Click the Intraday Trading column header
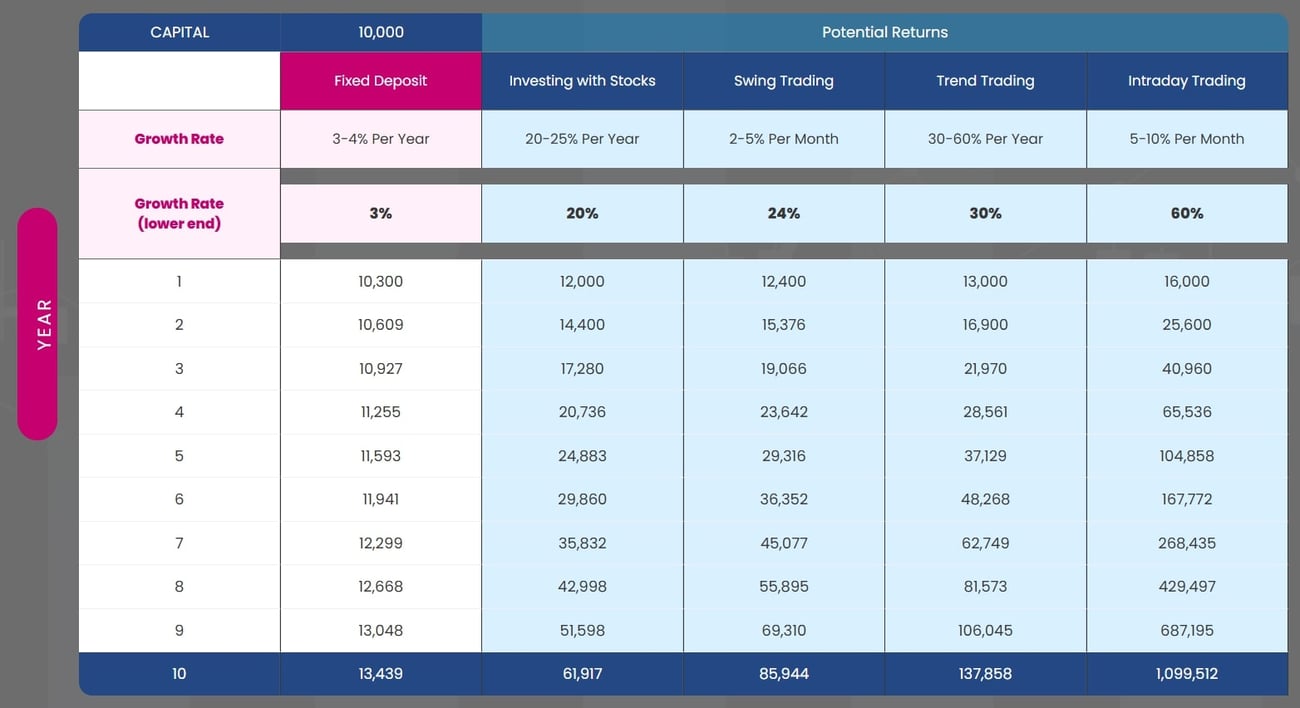The width and height of the screenshot is (1300, 708). point(1186,81)
